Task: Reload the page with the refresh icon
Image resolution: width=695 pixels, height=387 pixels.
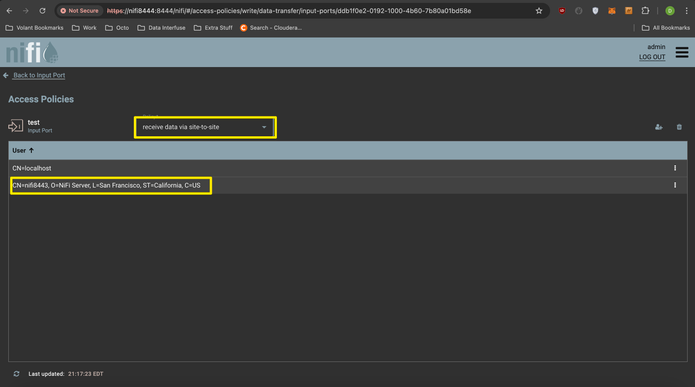Action: click(x=42, y=11)
